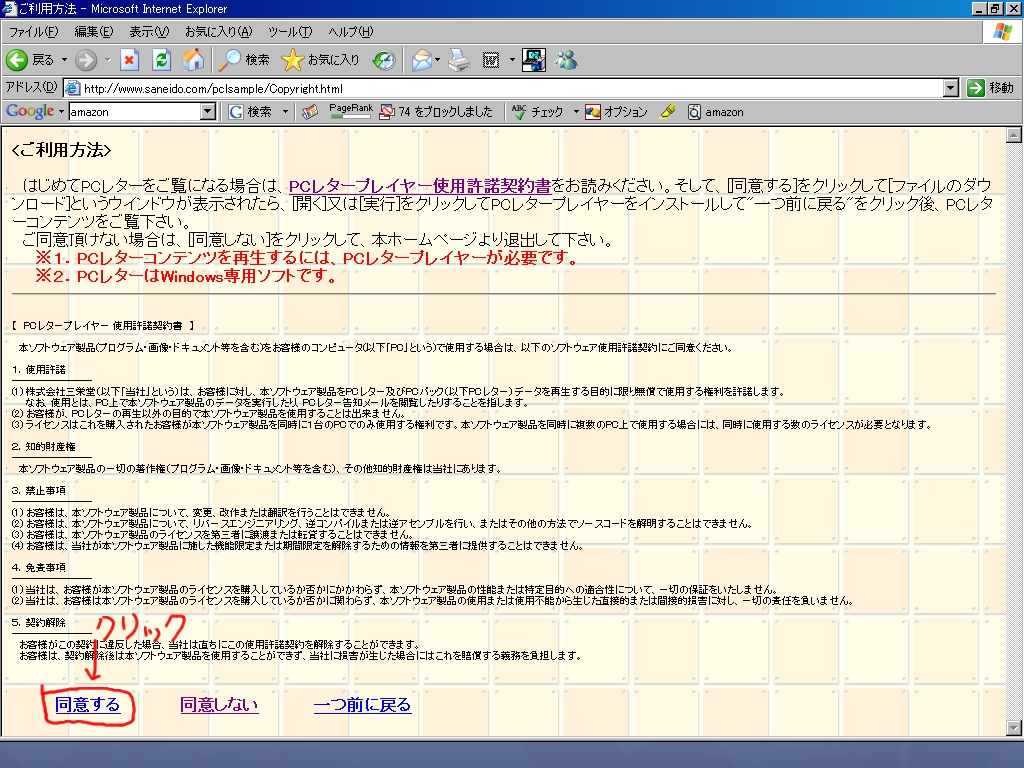Click into the Google toolbar search field
Image resolution: width=1024 pixels, height=768 pixels.
(133, 112)
